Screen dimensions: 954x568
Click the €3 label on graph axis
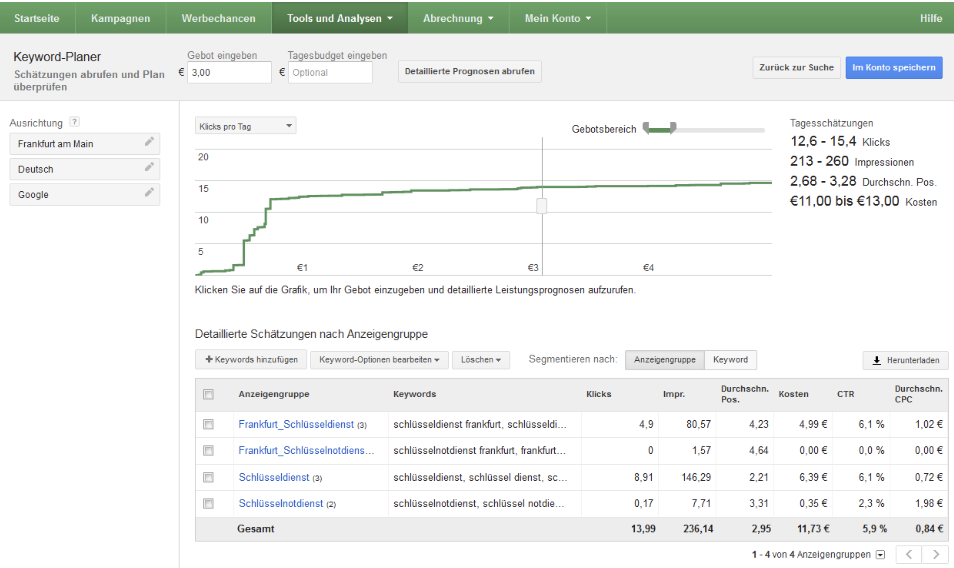pyautogui.click(x=533, y=268)
